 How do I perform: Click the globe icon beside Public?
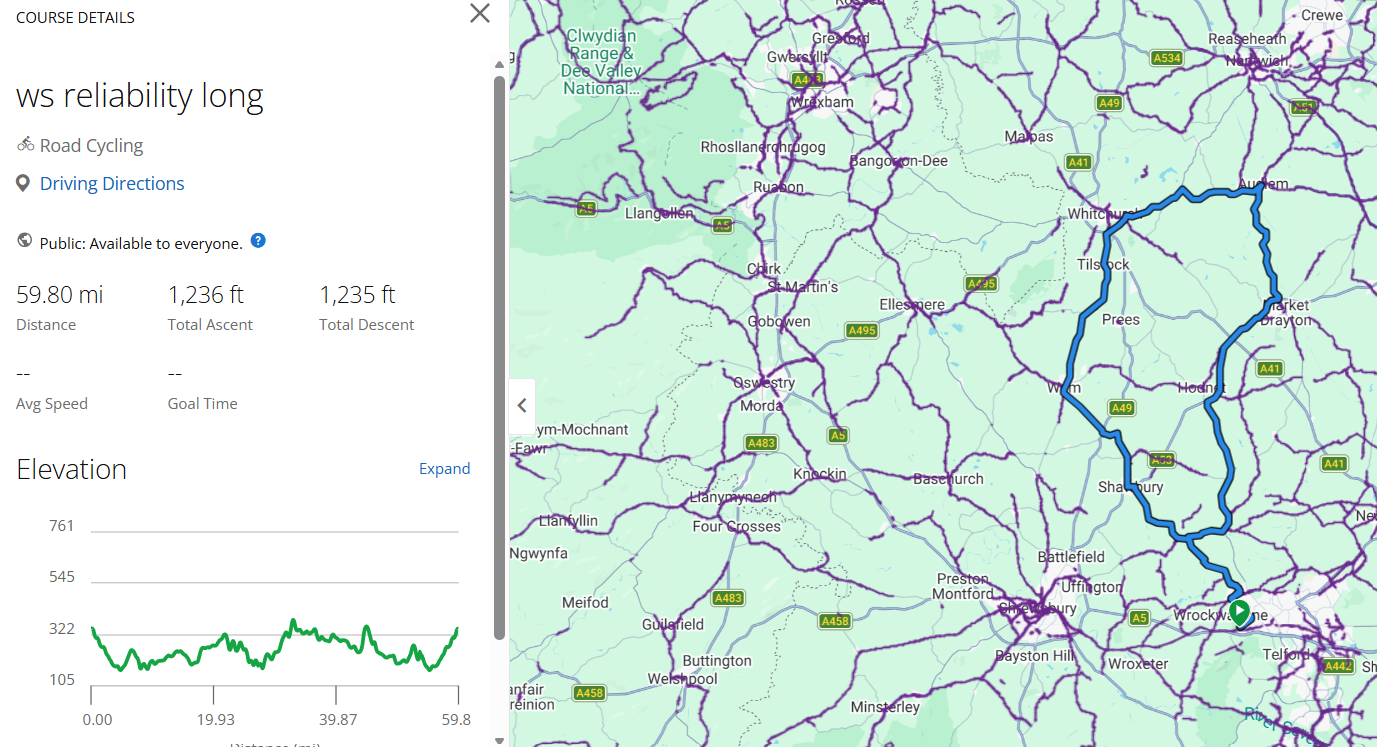point(25,241)
